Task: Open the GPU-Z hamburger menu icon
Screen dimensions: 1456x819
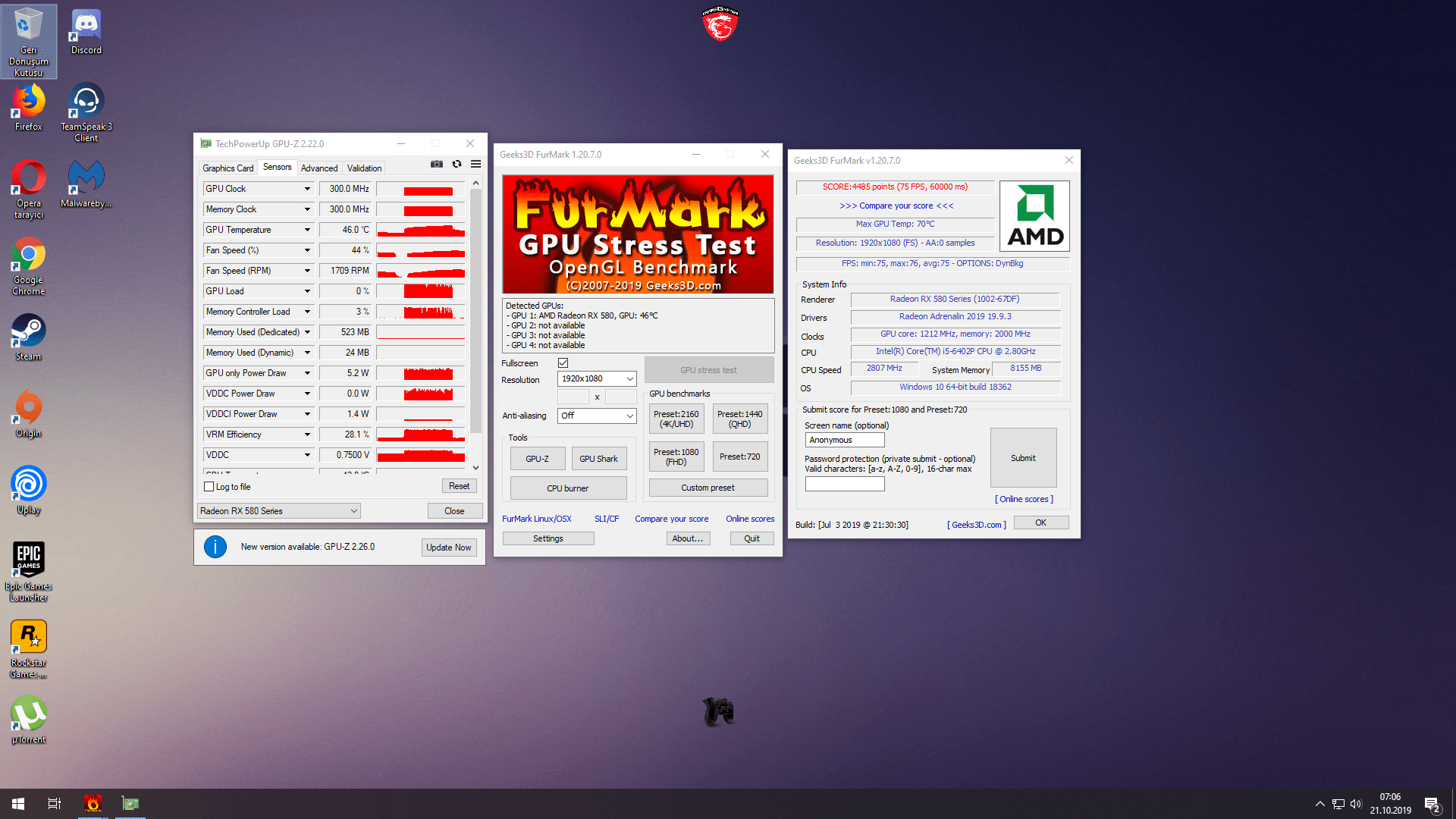Action: point(475,164)
